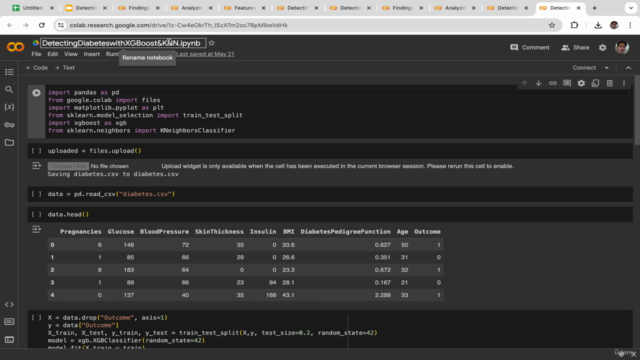Mirror cell in tab
Image resolution: width=640 pixels, height=360 pixels.
click(596, 83)
